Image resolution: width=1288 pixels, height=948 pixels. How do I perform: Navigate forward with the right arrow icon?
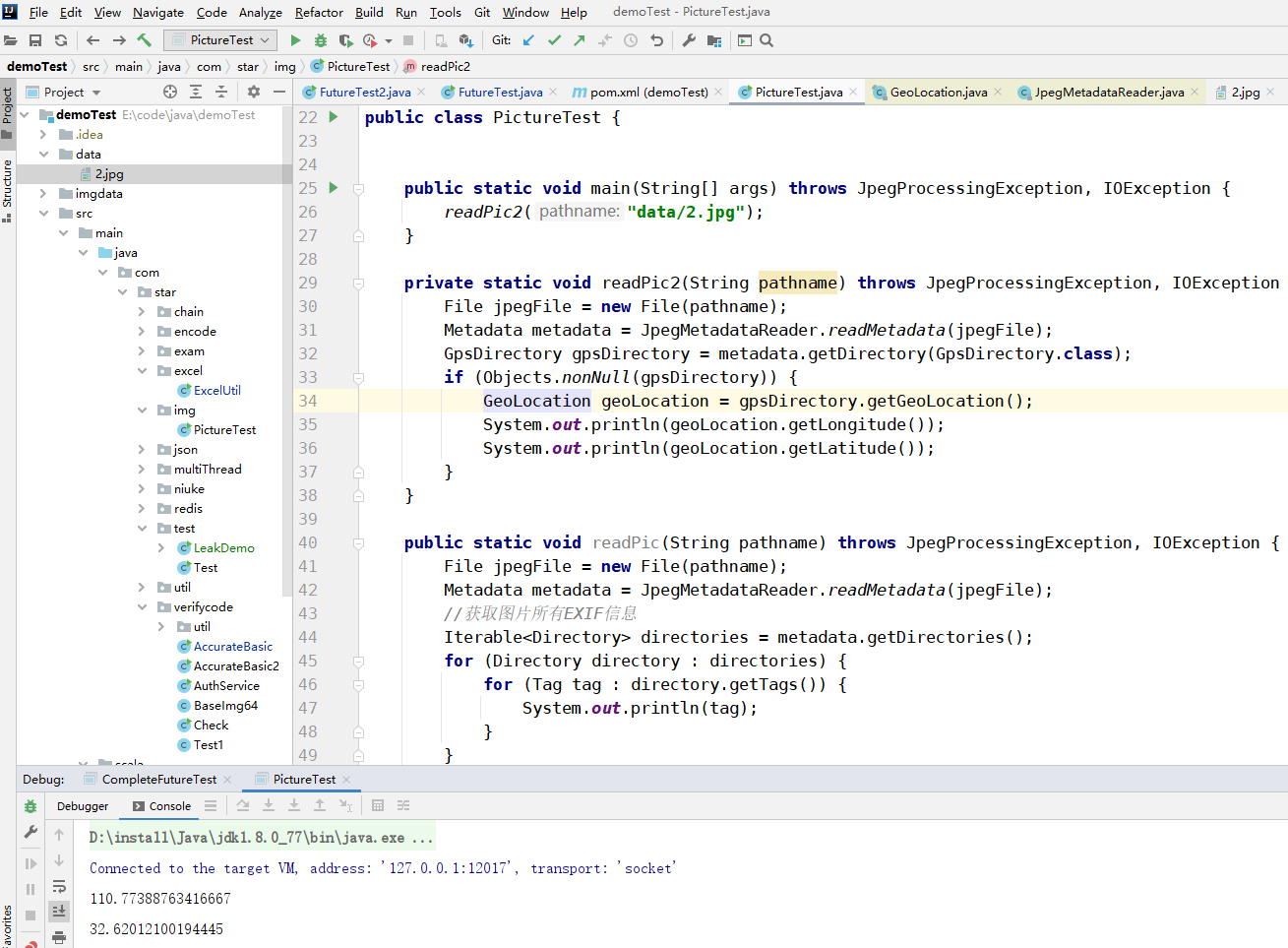119,40
